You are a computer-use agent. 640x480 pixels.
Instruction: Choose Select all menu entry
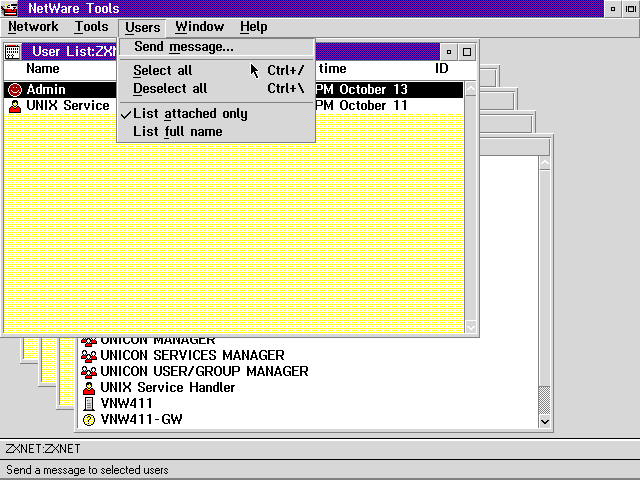point(216,70)
